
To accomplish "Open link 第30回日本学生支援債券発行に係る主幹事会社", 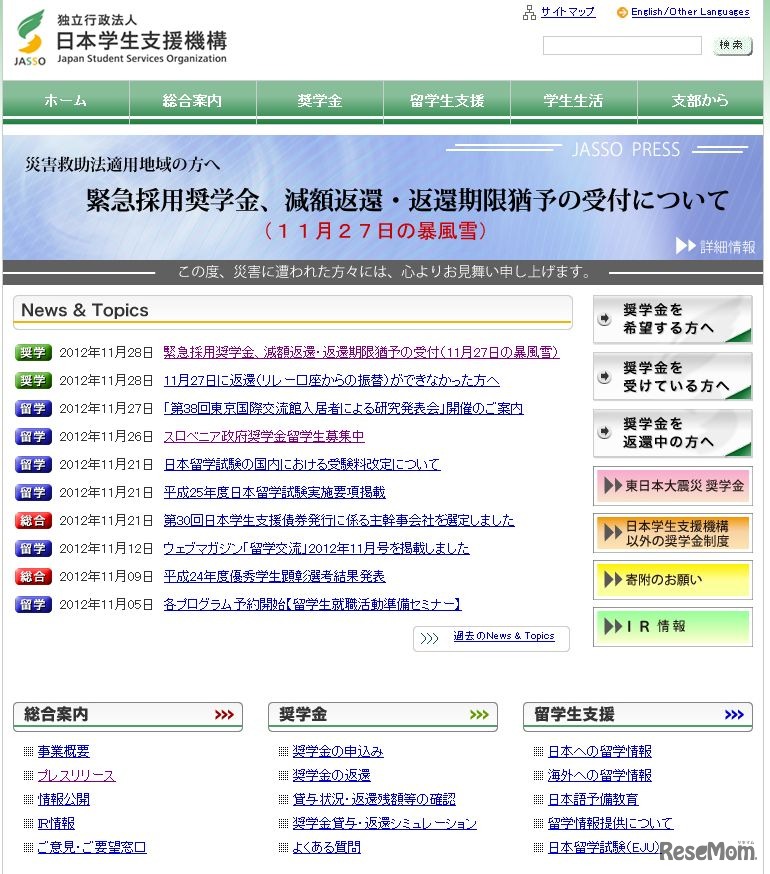I will pyautogui.click(x=338, y=520).
